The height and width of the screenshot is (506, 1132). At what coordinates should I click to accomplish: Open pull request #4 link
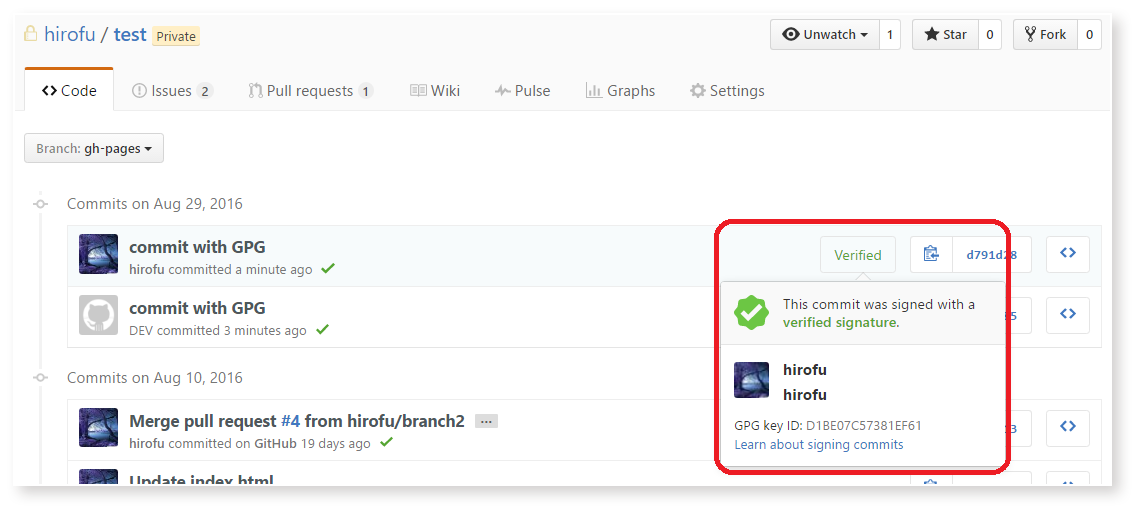click(290, 421)
